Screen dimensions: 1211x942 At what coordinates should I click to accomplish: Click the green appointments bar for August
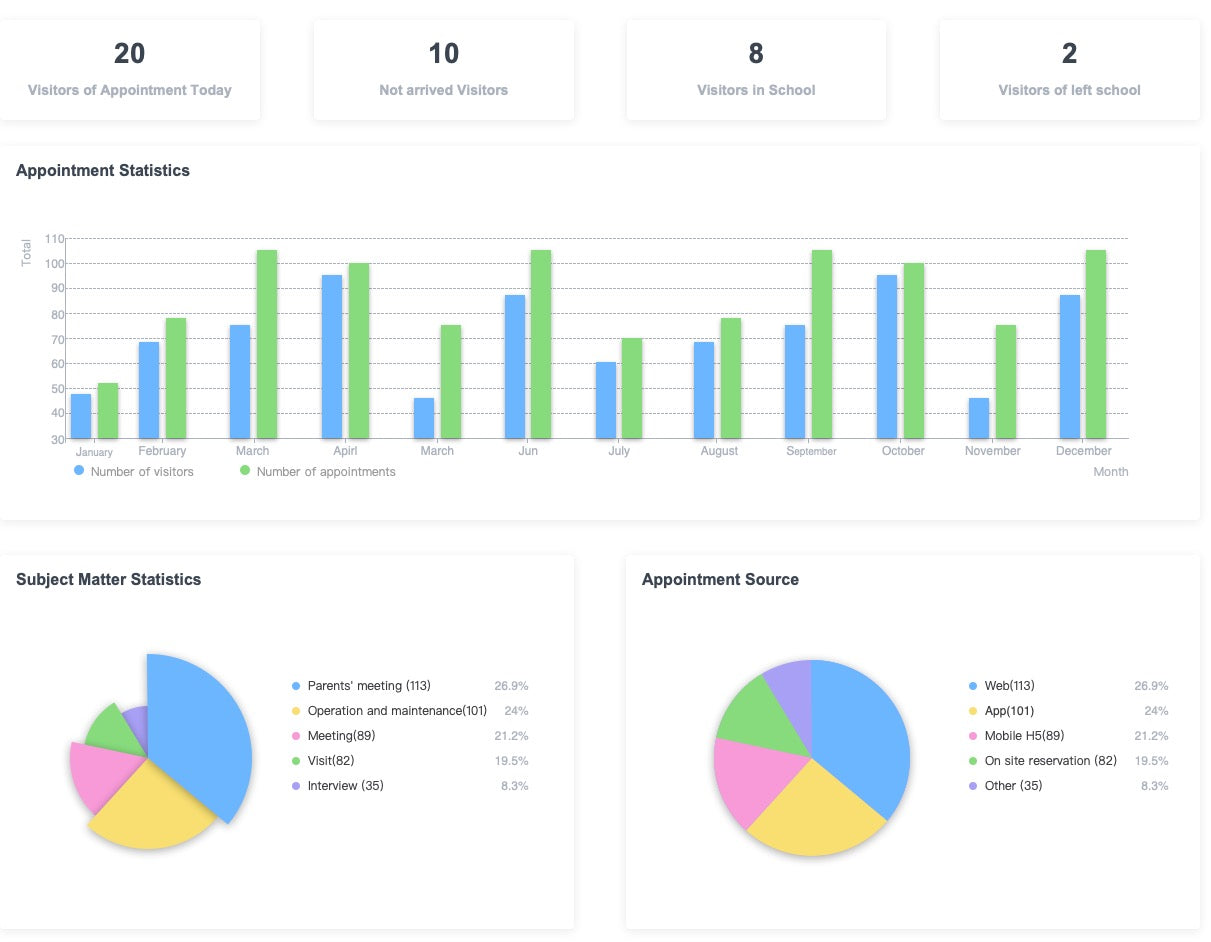tap(731, 378)
